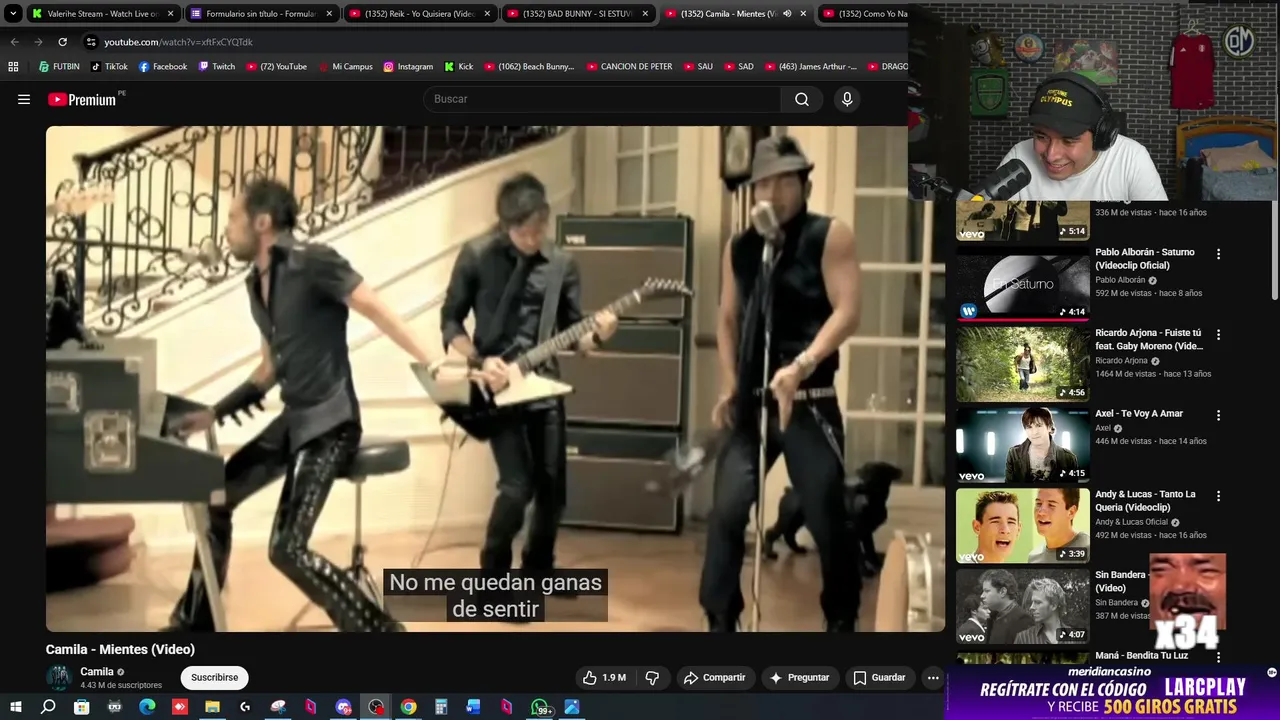Close the Camila - Mientes tab
Image resolution: width=1280 pixels, height=720 pixels.
[803, 14]
